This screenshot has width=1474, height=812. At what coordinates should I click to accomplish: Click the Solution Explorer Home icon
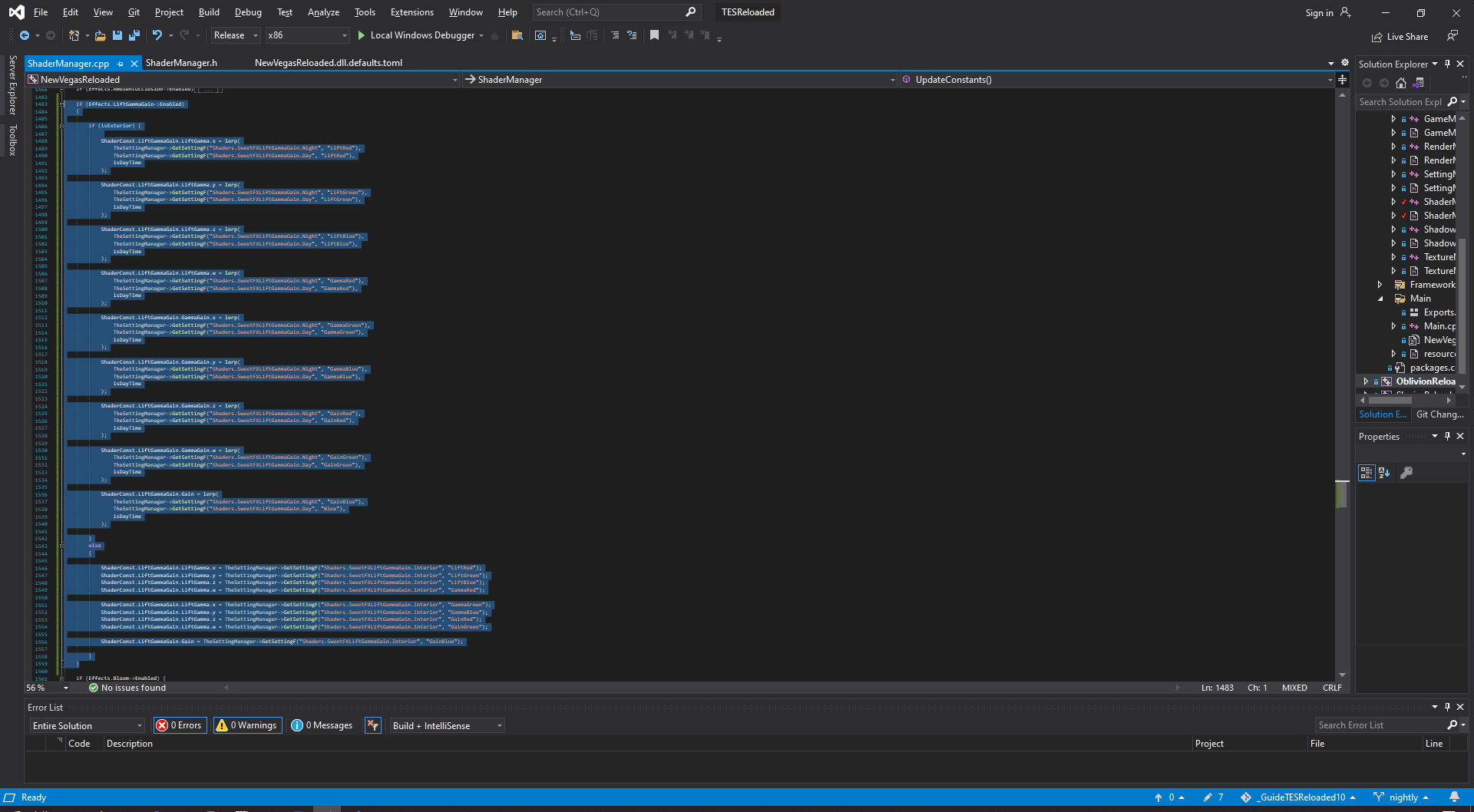click(1401, 83)
